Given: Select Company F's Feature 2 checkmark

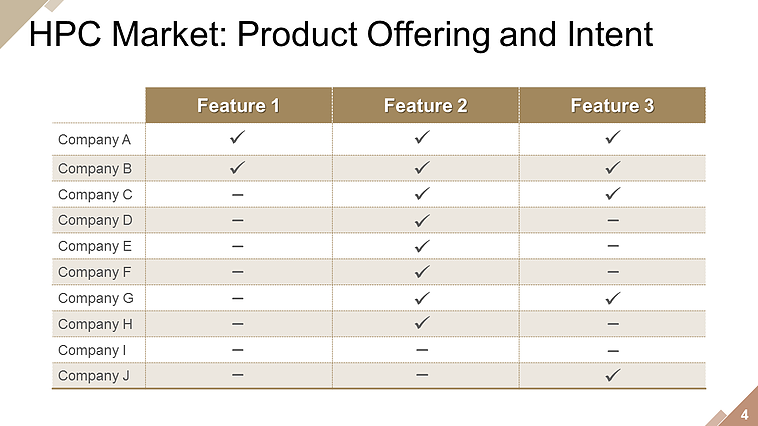Looking at the screenshot, I should coord(424,271).
